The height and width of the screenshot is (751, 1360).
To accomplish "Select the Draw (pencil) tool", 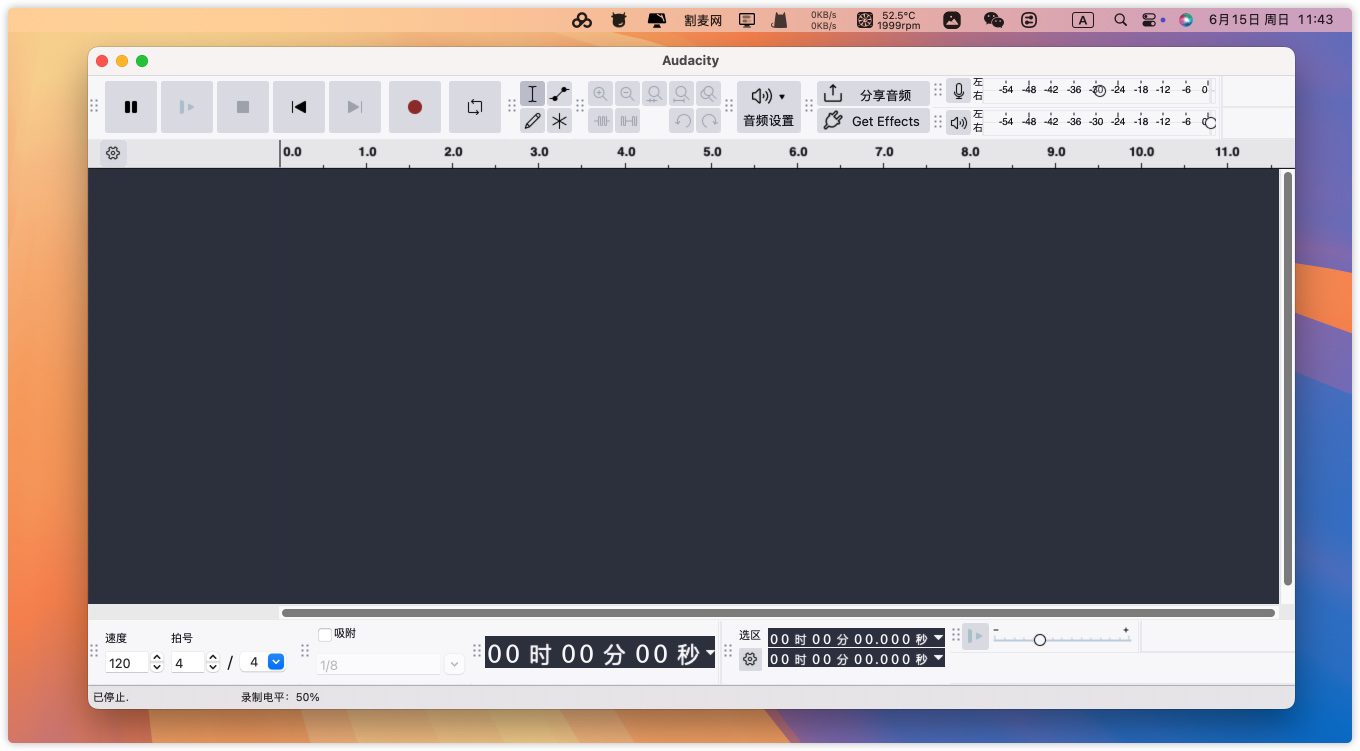I will click(532, 121).
